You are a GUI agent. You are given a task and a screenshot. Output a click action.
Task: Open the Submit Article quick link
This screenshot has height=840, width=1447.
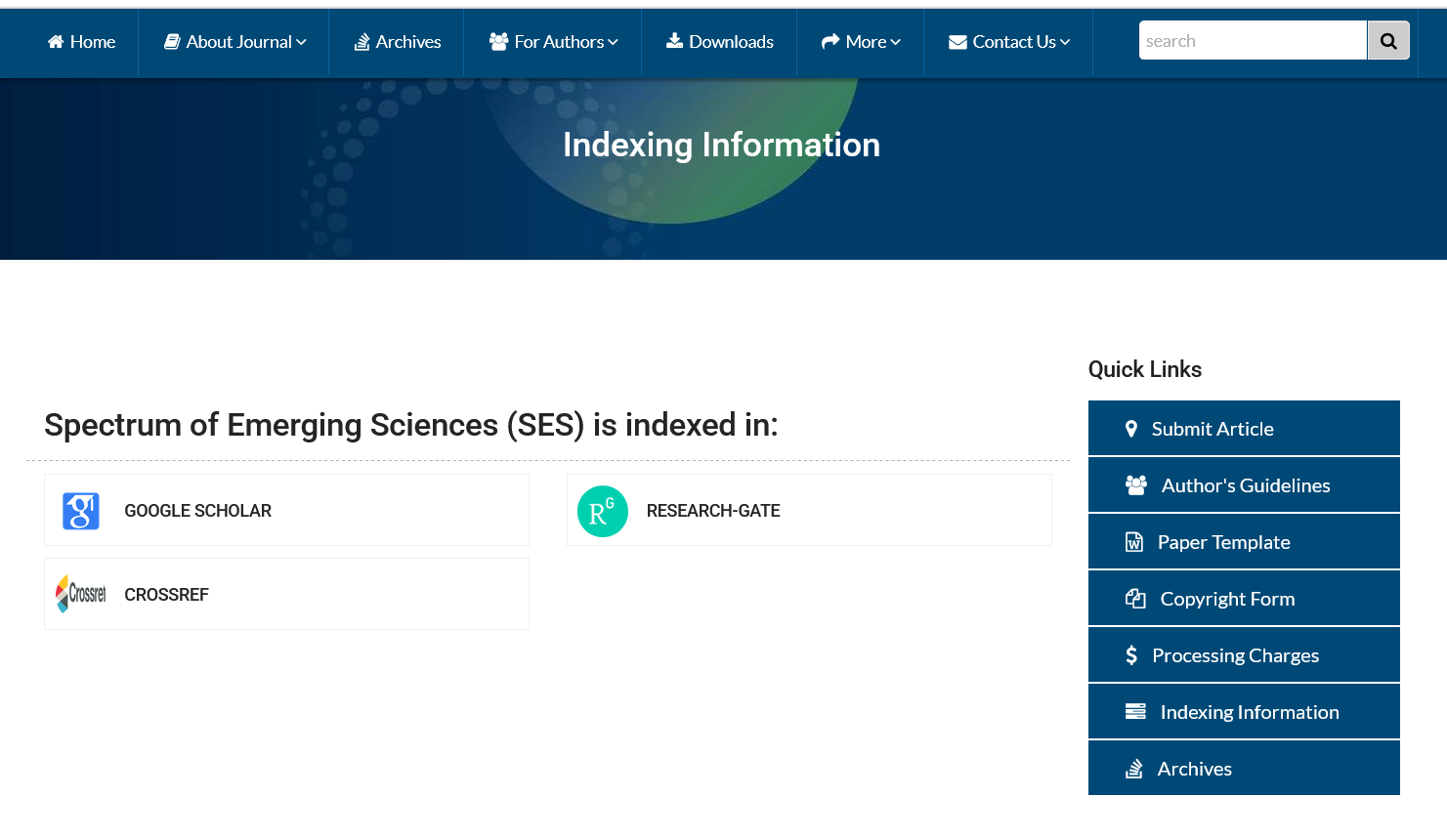(x=1244, y=428)
